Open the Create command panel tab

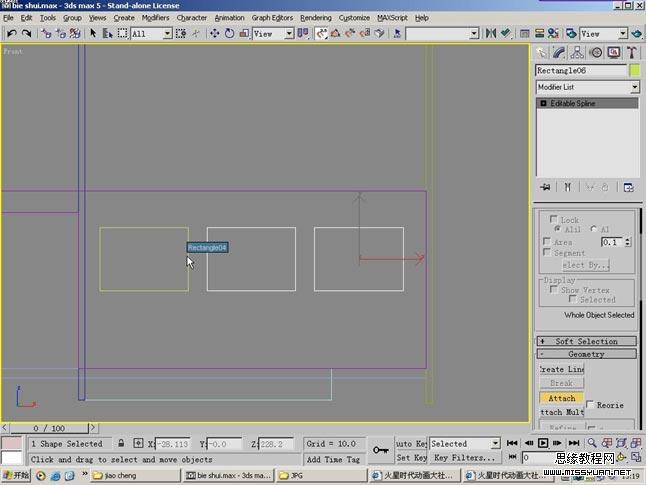[x=541, y=53]
